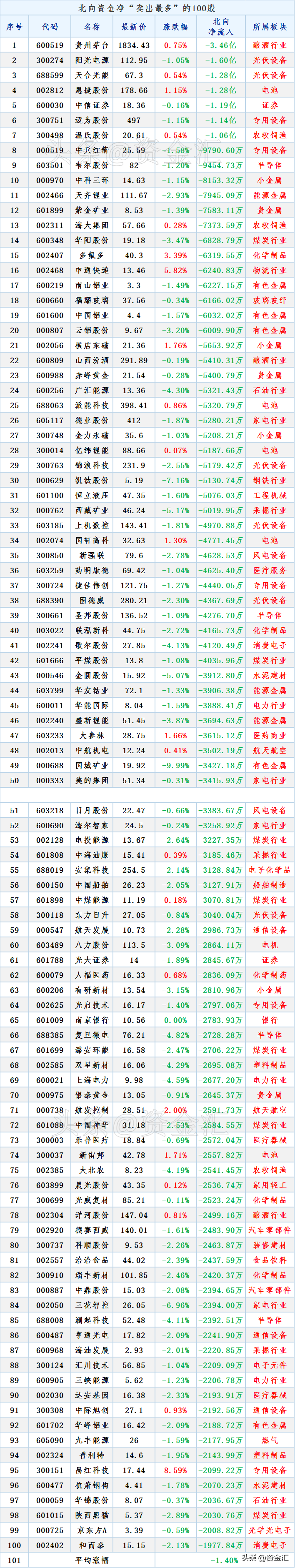Viewport: 295px width, 1568px height.
Task: Click sector 食品饮料 cell
Action: [270, 1260]
